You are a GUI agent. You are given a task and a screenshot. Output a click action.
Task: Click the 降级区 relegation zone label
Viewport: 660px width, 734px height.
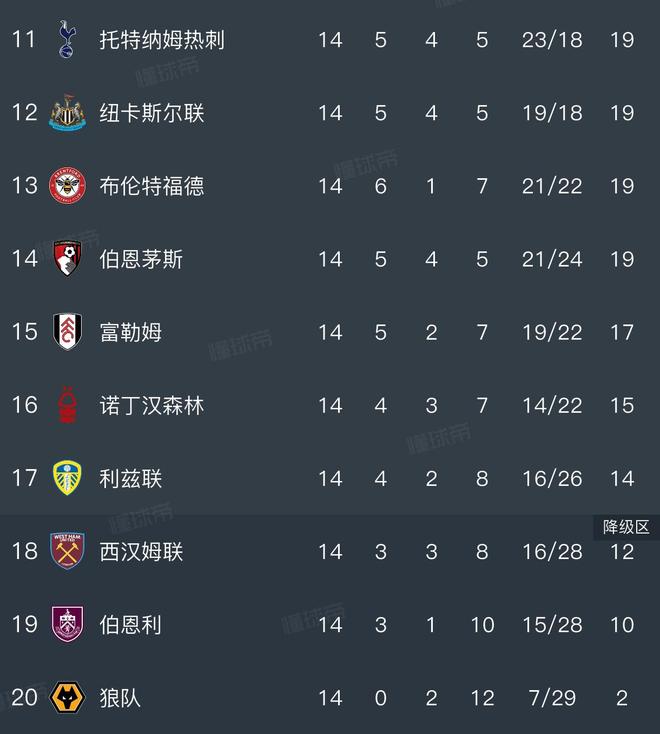click(626, 527)
